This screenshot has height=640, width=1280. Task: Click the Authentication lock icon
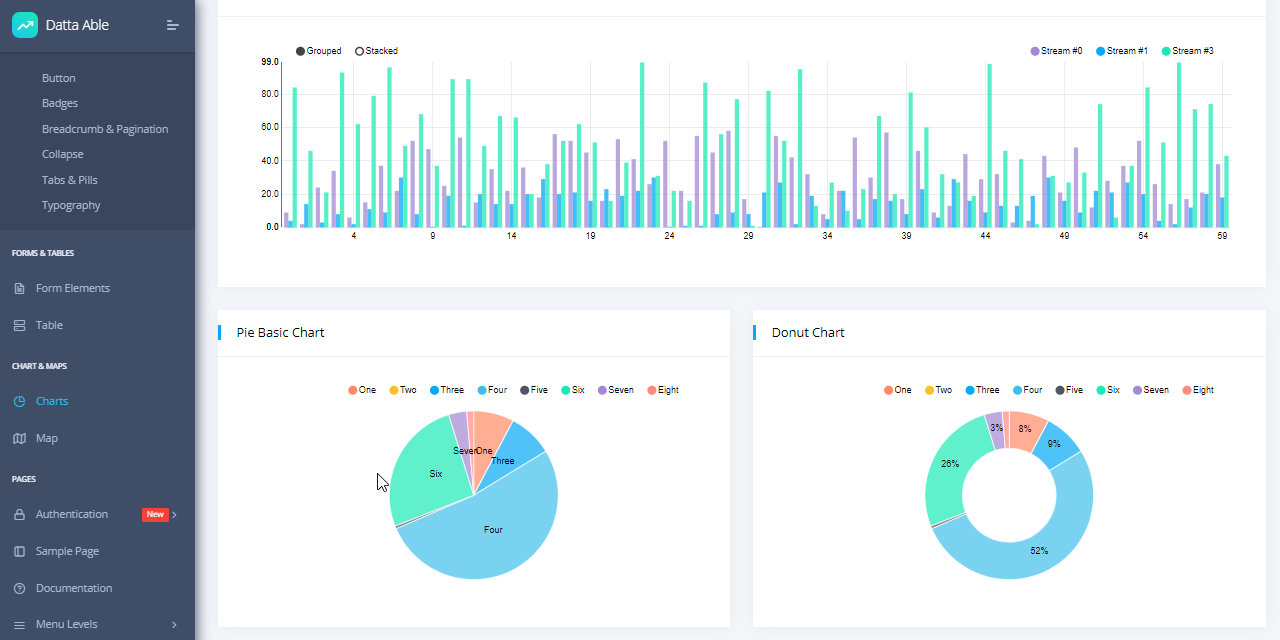(x=18, y=513)
